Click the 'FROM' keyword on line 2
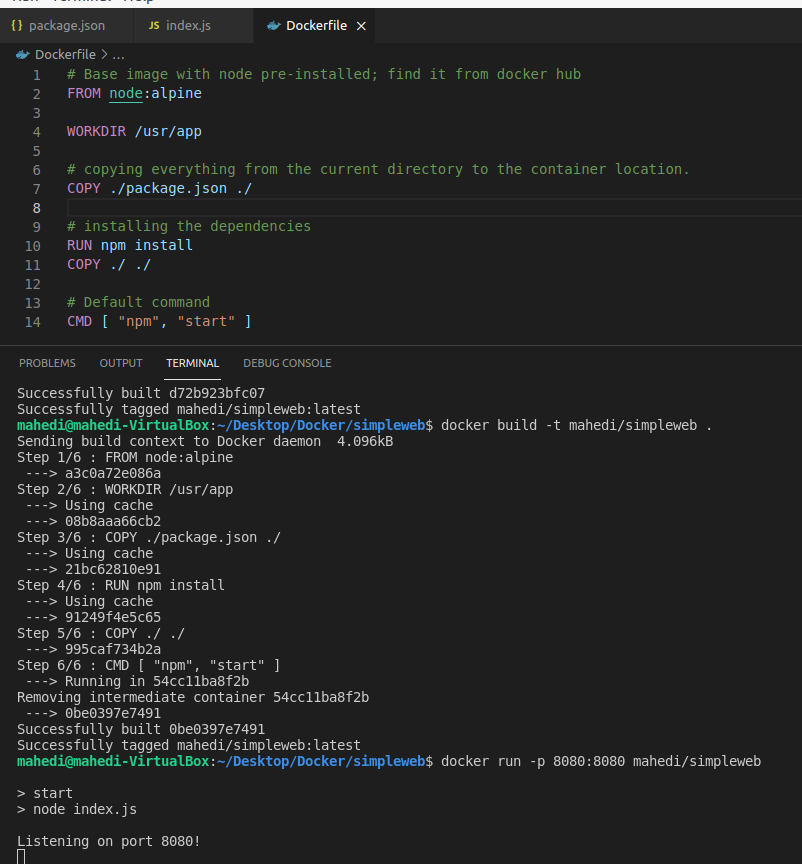 coord(84,93)
